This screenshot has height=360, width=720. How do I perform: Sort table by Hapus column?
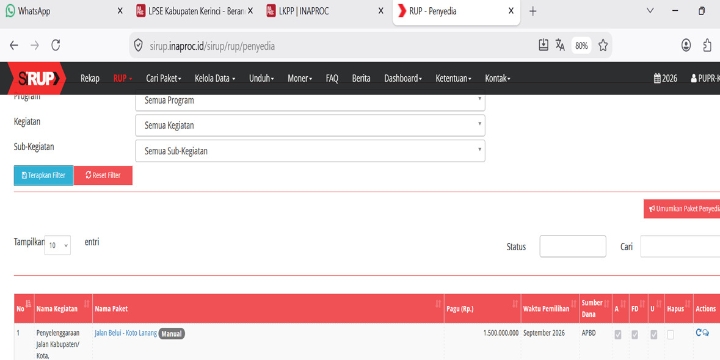click(687, 304)
